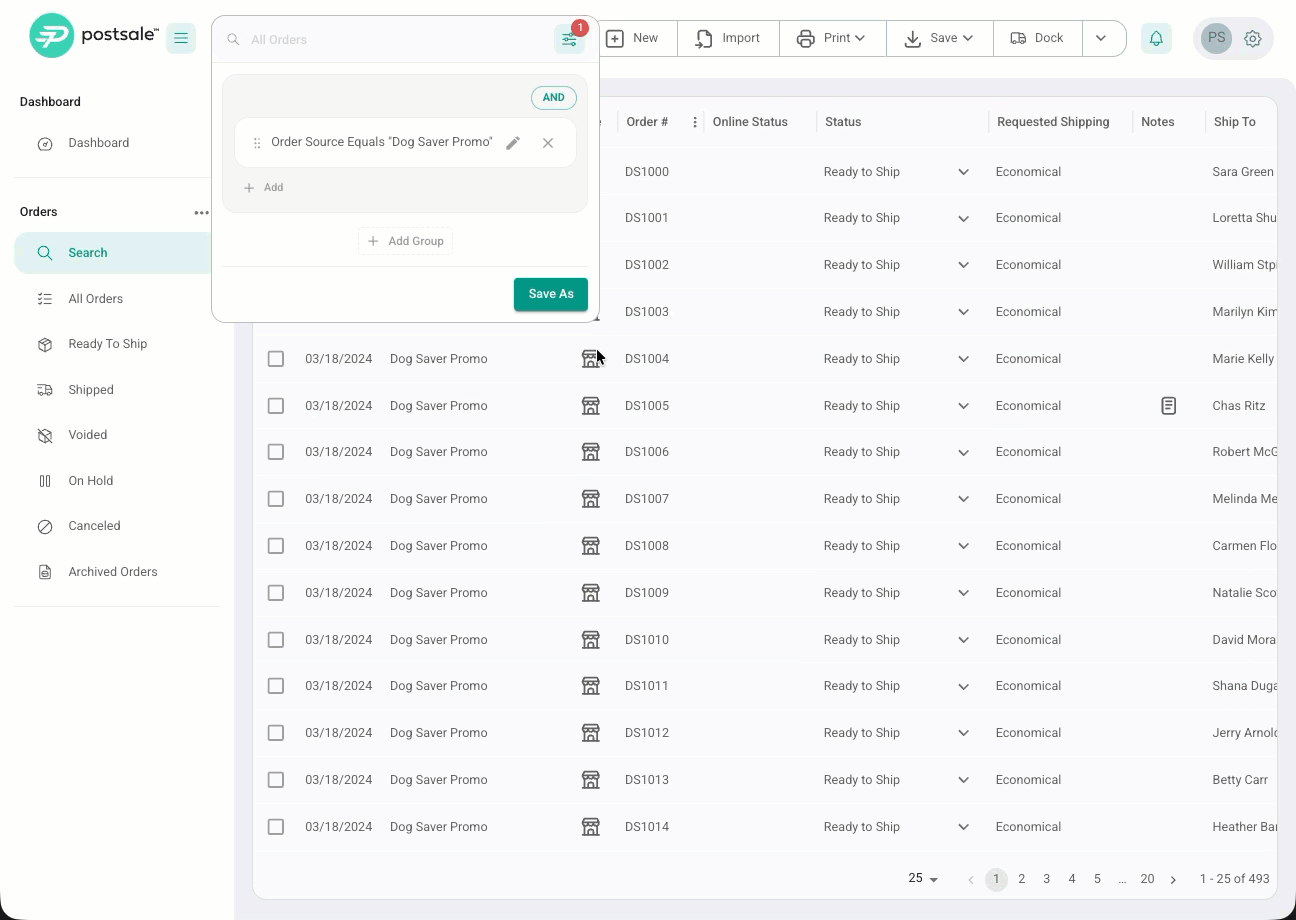Change rows per page from 25
Image resolution: width=1296 pixels, height=920 pixels.
[x=923, y=879]
